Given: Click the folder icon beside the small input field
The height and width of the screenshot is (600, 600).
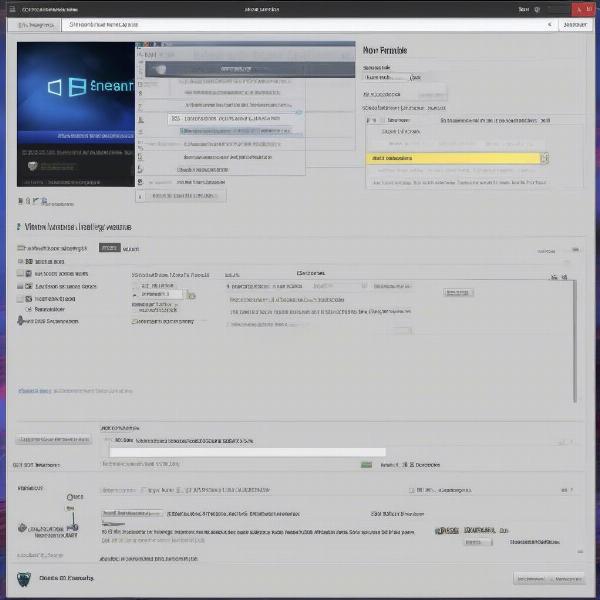Looking at the screenshot, I should coord(191,295).
